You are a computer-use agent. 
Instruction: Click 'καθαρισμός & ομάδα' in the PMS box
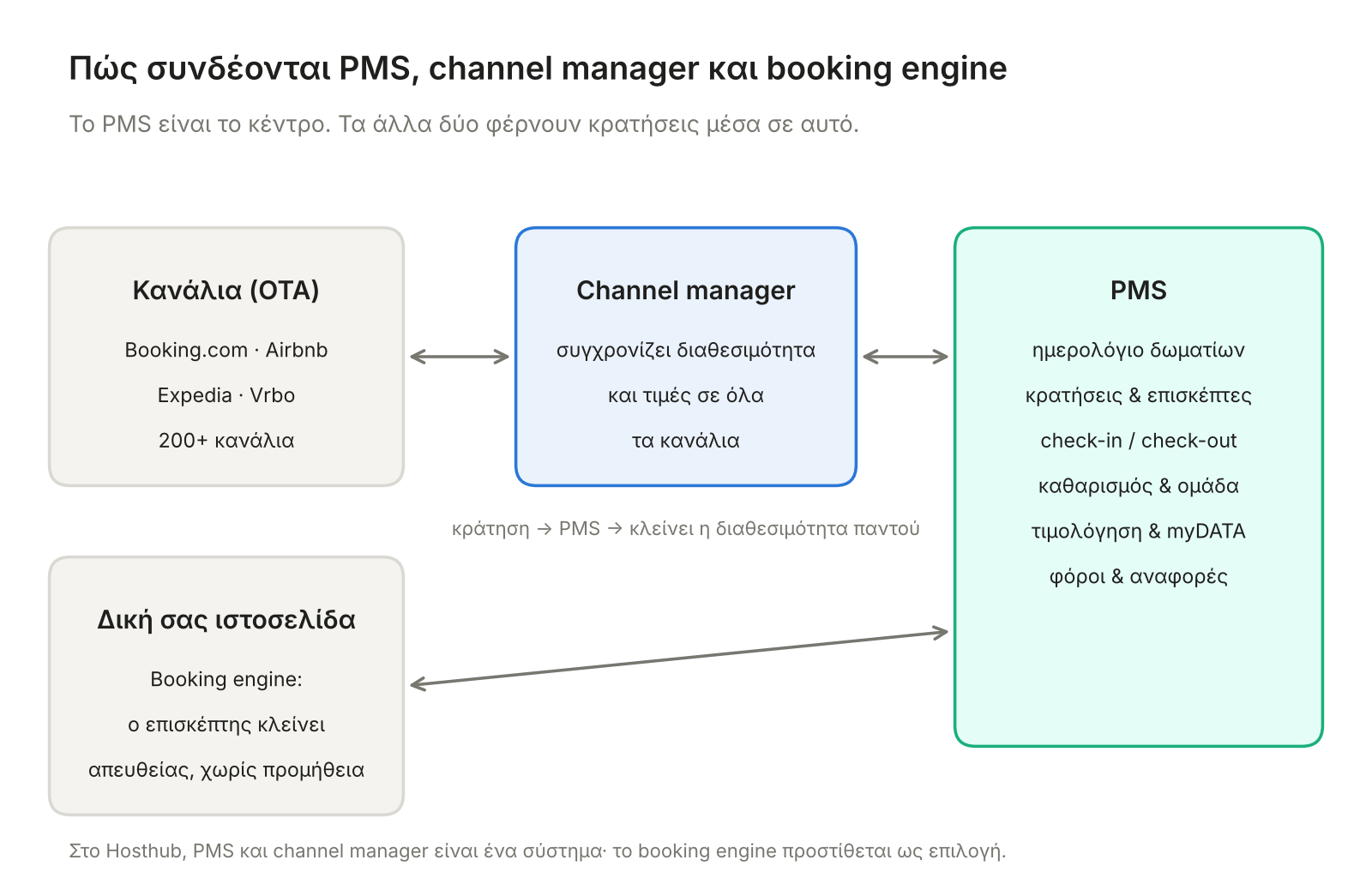1139,486
